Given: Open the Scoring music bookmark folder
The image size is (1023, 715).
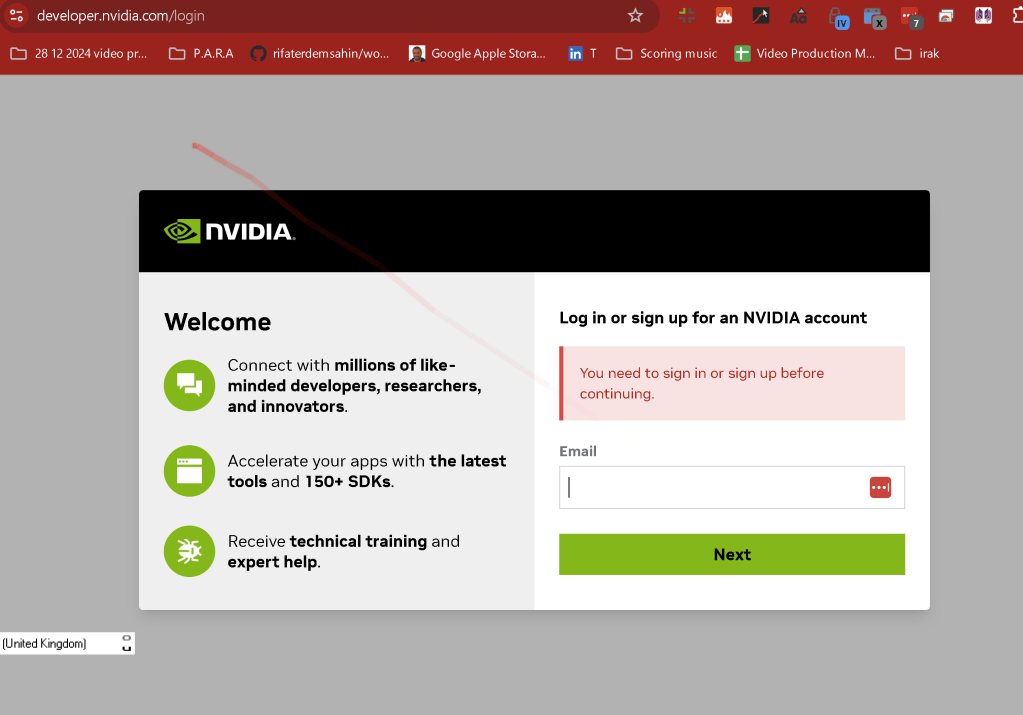Looking at the screenshot, I should tap(666, 53).
